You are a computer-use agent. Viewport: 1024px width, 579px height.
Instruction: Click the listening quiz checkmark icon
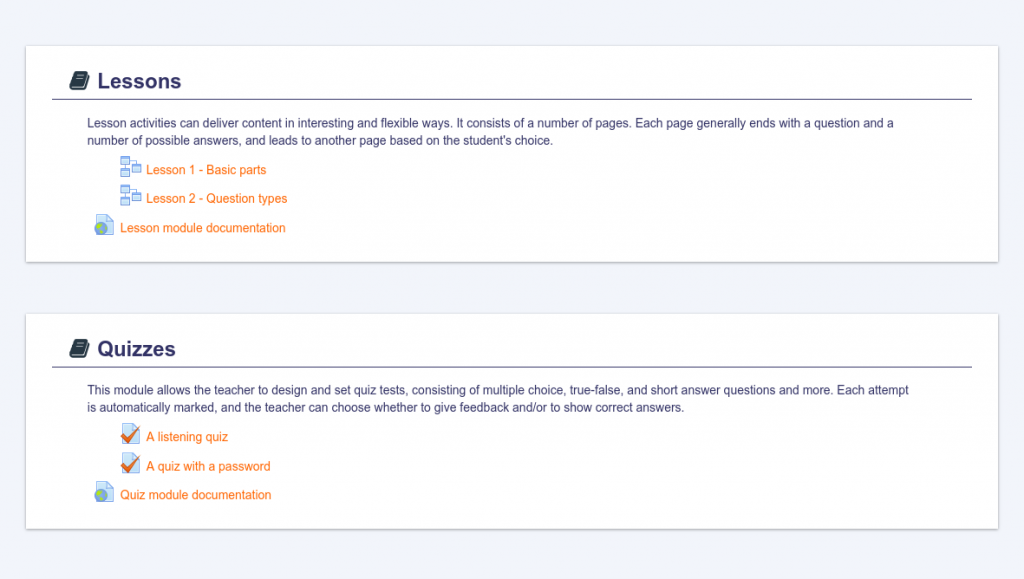tap(130, 434)
